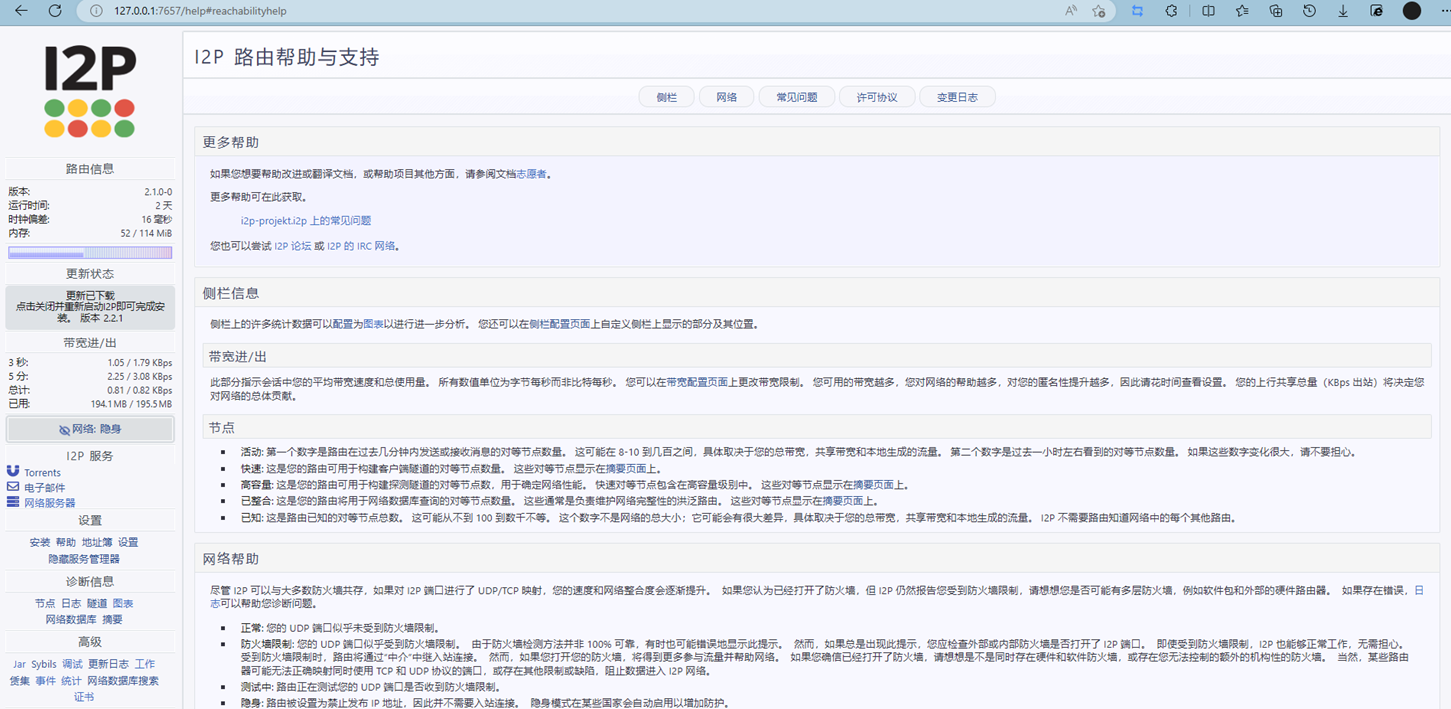This screenshot has width=1451, height=709.
Task: Click the 网络: 隐身 status button
Action: click(90, 429)
